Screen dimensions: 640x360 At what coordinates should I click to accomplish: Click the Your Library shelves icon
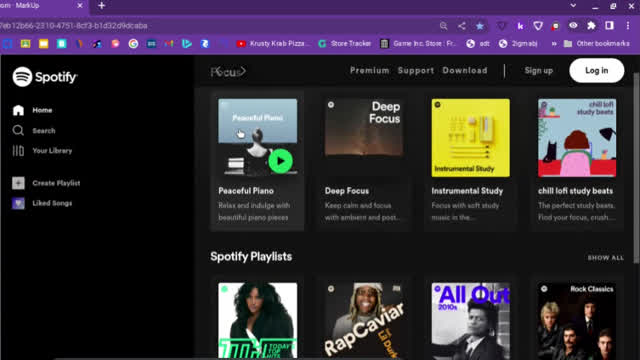point(18,151)
